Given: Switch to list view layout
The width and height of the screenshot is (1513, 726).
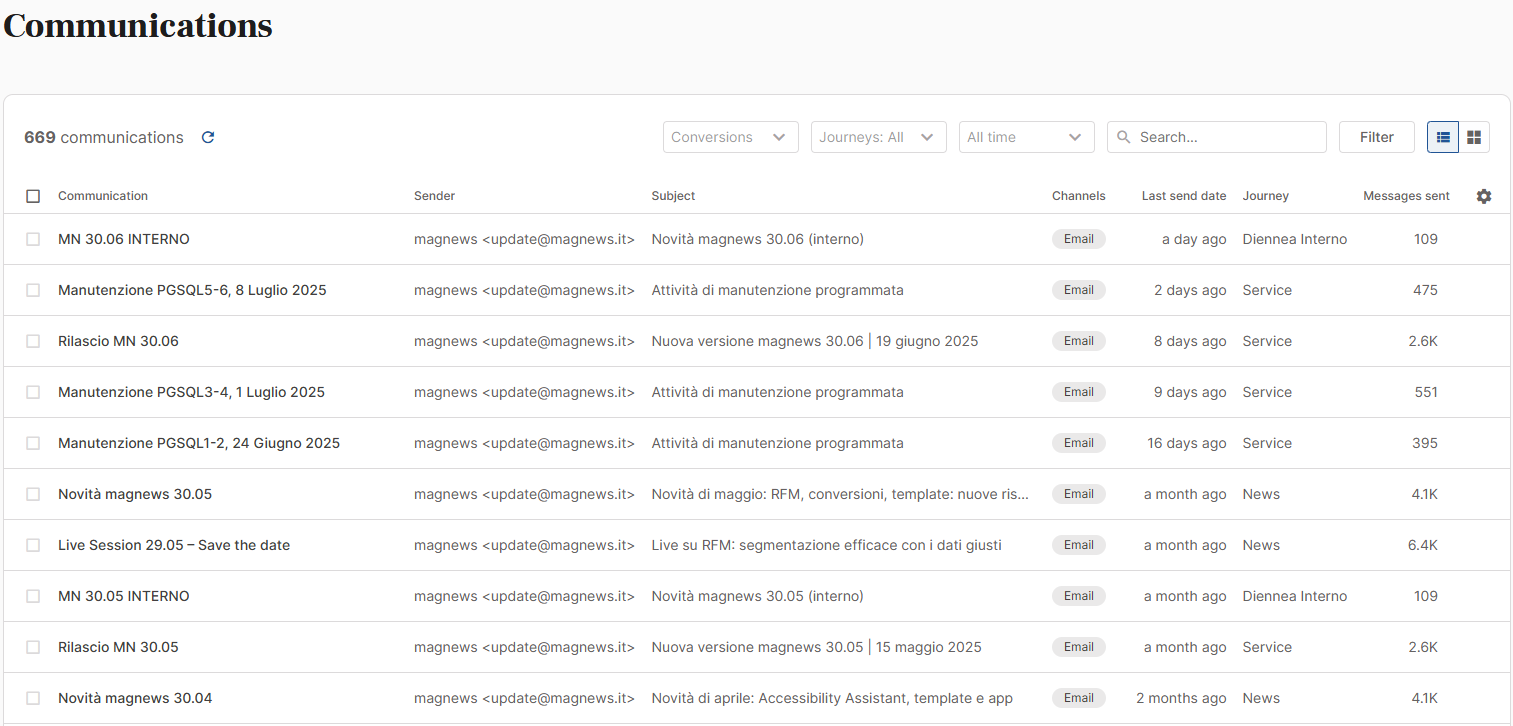Looking at the screenshot, I should point(1443,137).
